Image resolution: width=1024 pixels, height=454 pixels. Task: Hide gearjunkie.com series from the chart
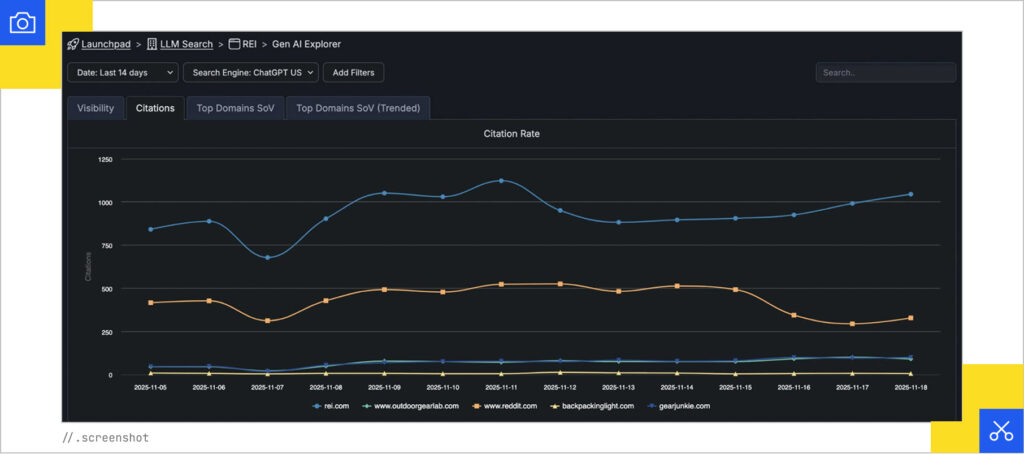pos(680,406)
